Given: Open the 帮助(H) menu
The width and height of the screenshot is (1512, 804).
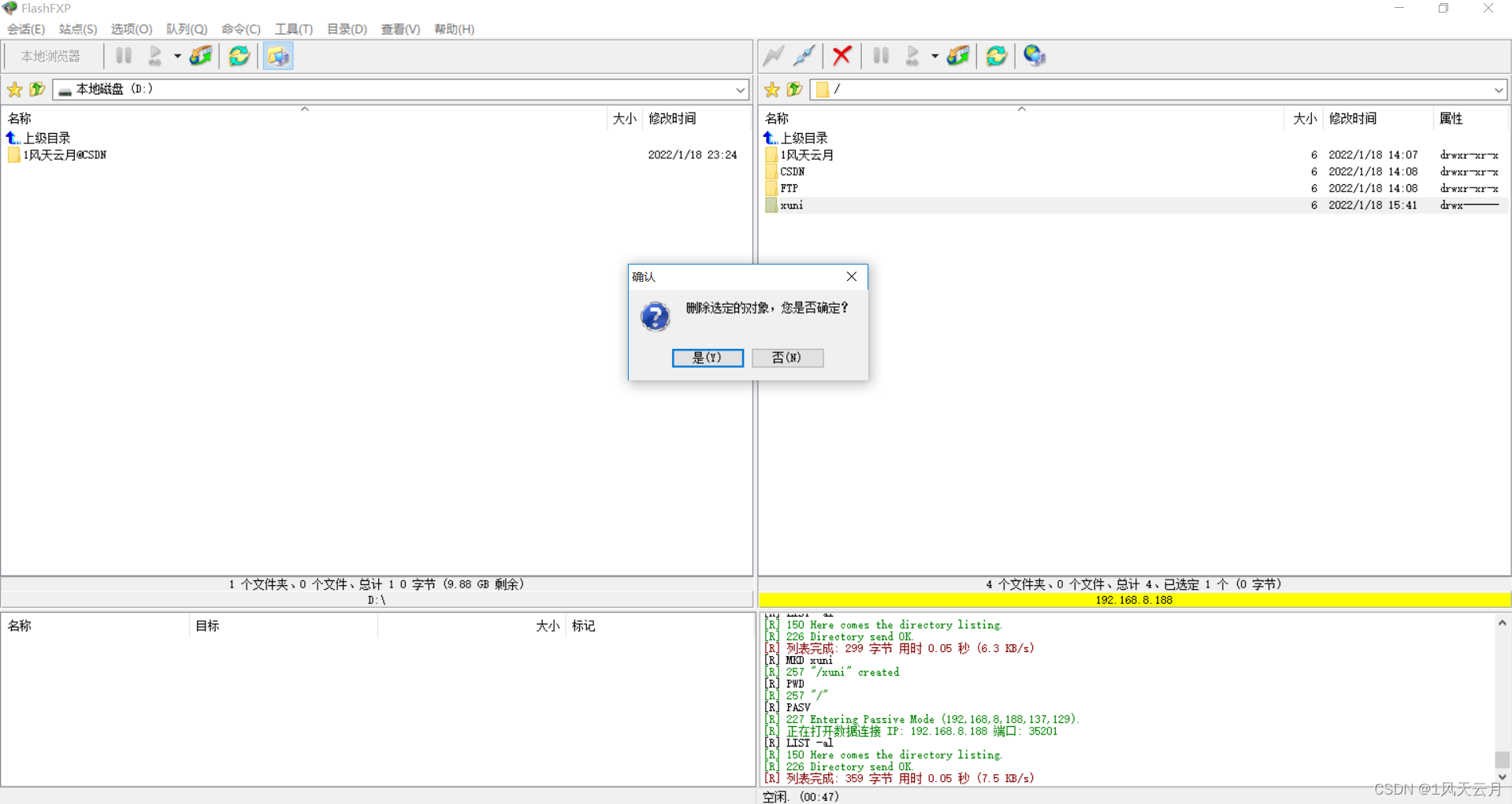Looking at the screenshot, I should 455,29.
